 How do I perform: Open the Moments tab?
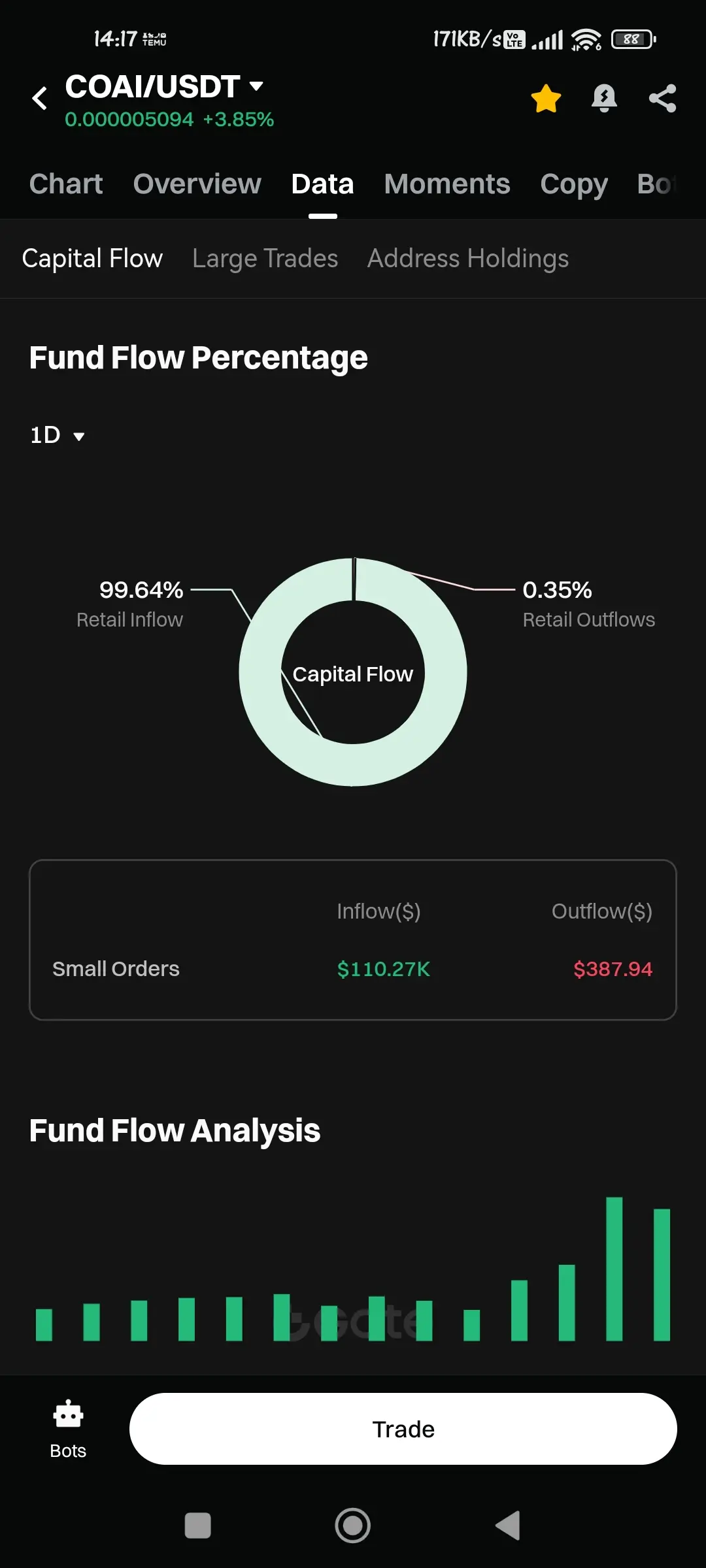point(447,184)
